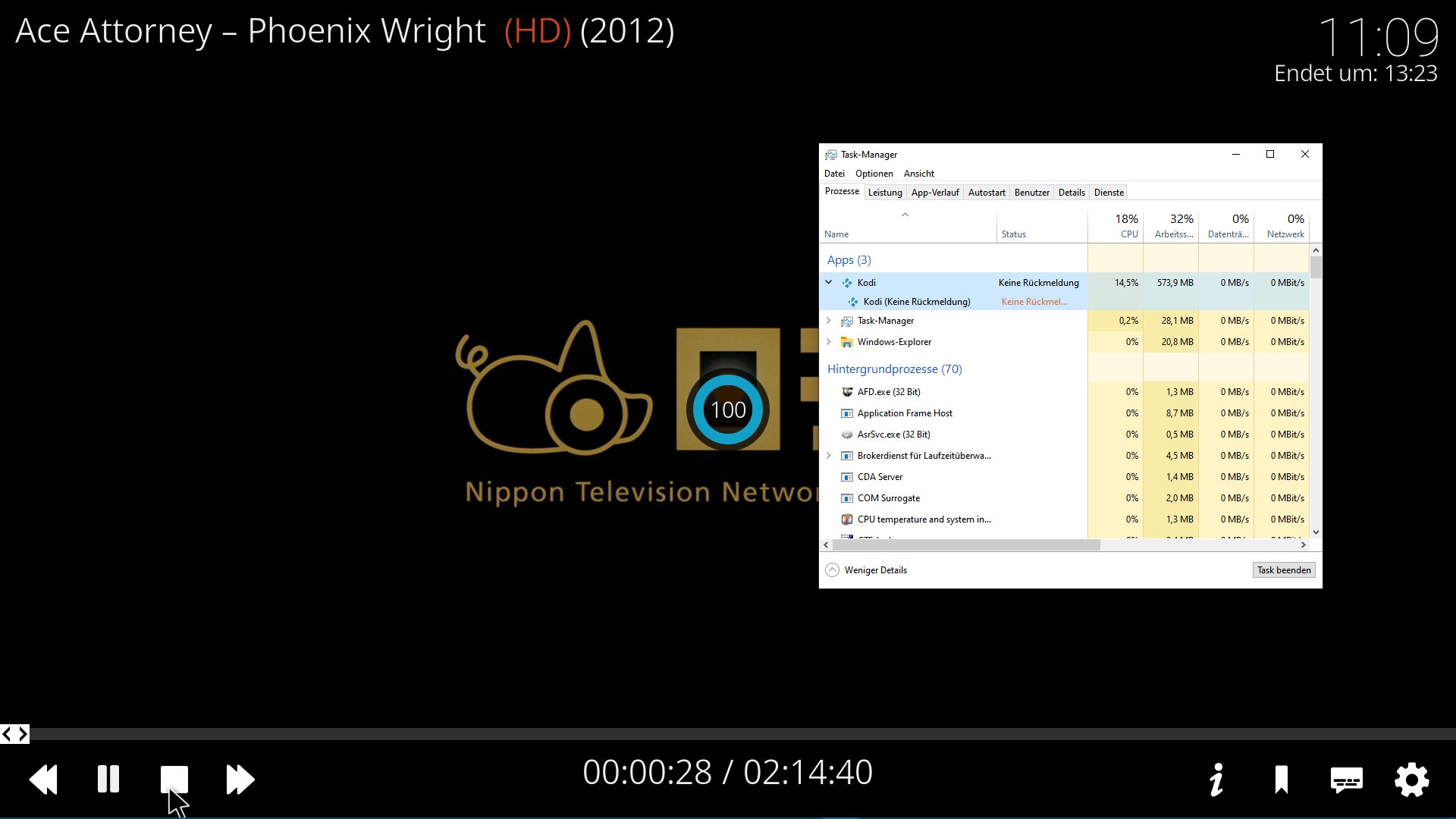The height and width of the screenshot is (819, 1456).
Task: Collapse the Kodi process group
Action: pyautogui.click(x=828, y=282)
